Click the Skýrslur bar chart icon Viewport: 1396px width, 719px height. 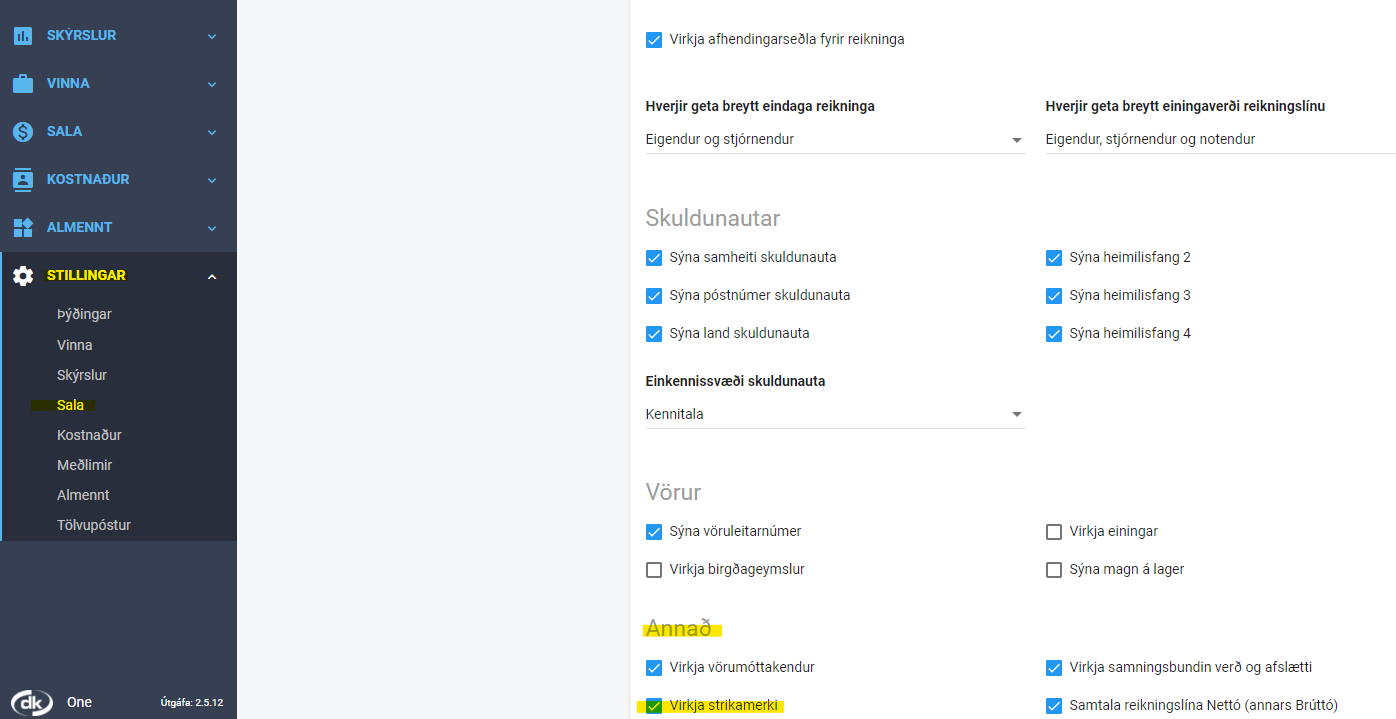coord(22,36)
